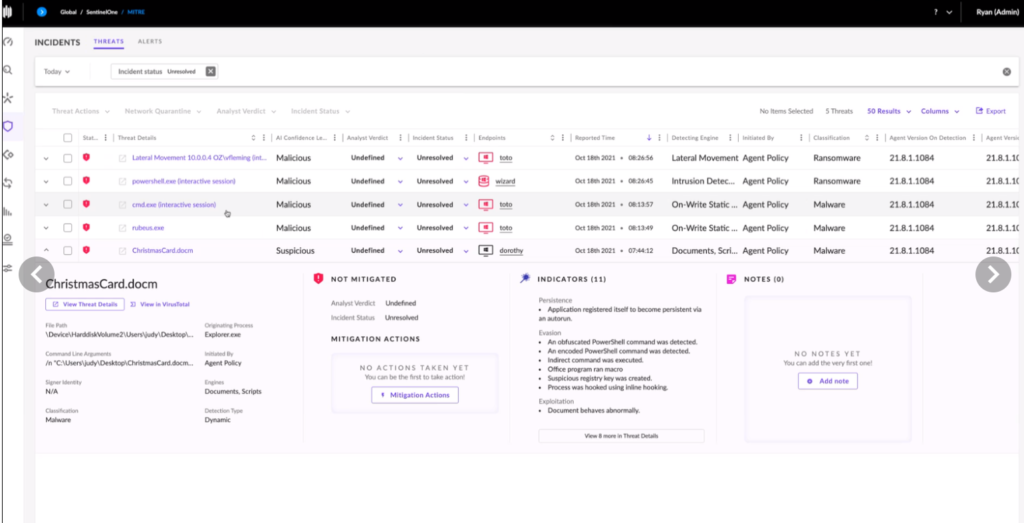Export the threats list
The width and height of the screenshot is (1024, 523).
click(990, 111)
